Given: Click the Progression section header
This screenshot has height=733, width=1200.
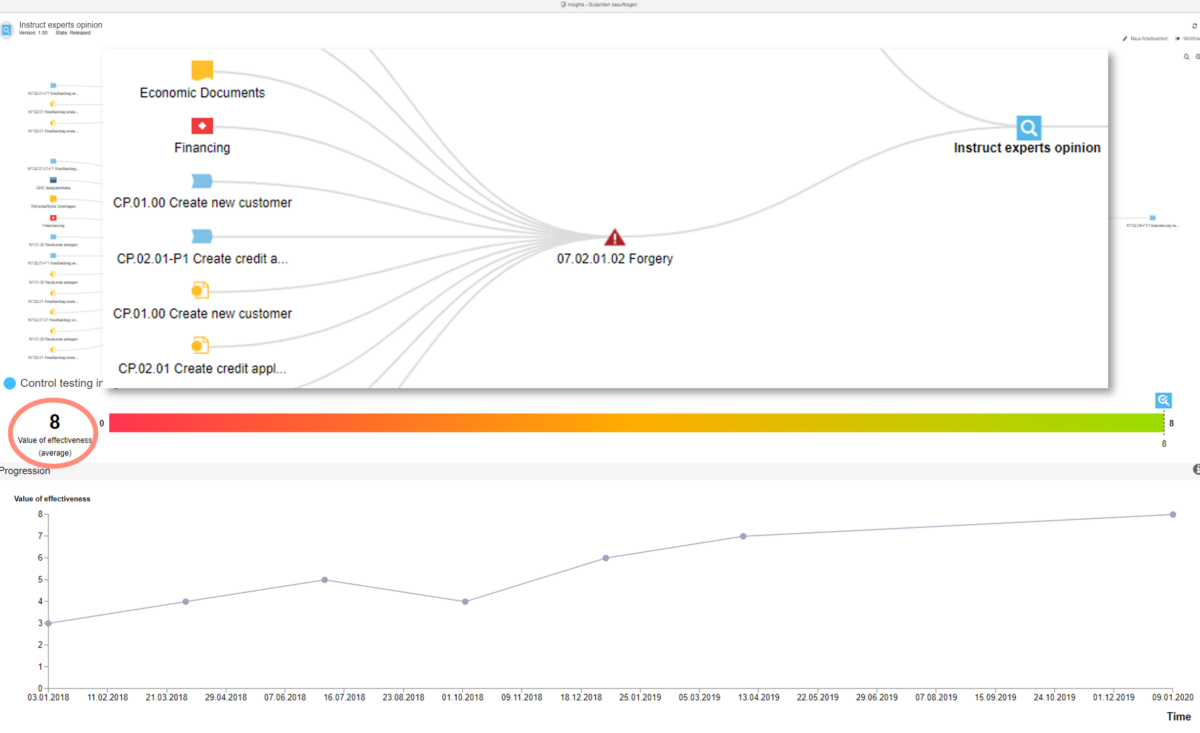Looking at the screenshot, I should point(25,471).
